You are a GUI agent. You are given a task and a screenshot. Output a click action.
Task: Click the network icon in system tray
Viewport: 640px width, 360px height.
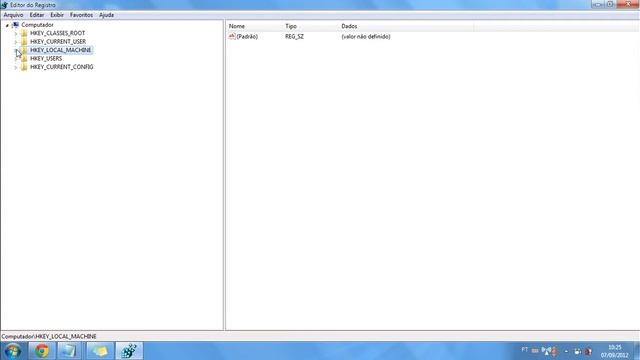[546, 351]
